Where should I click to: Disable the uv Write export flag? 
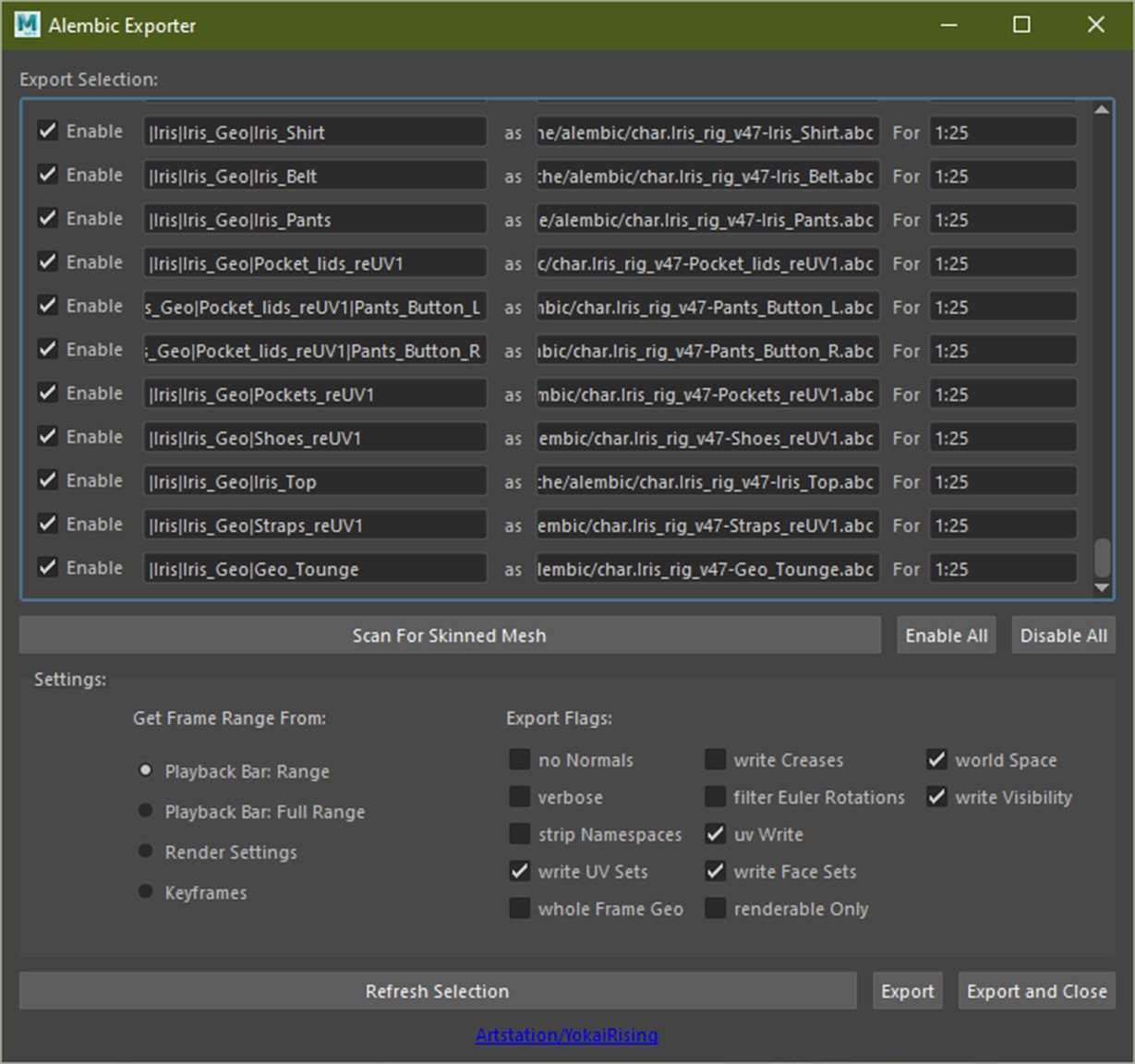[715, 832]
